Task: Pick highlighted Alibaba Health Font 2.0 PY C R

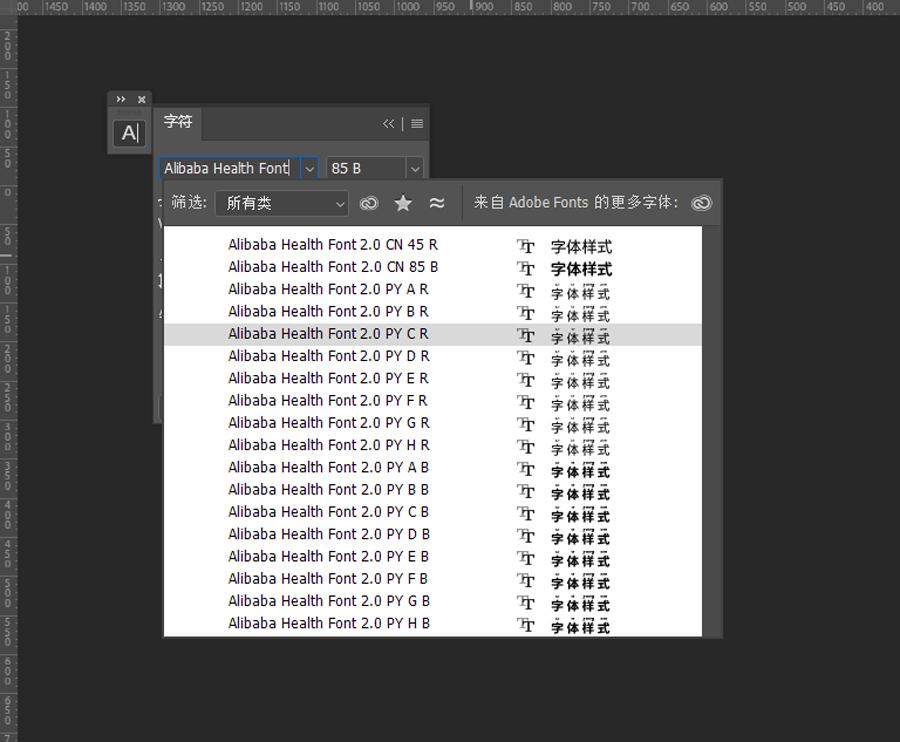Action: (x=433, y=335)
